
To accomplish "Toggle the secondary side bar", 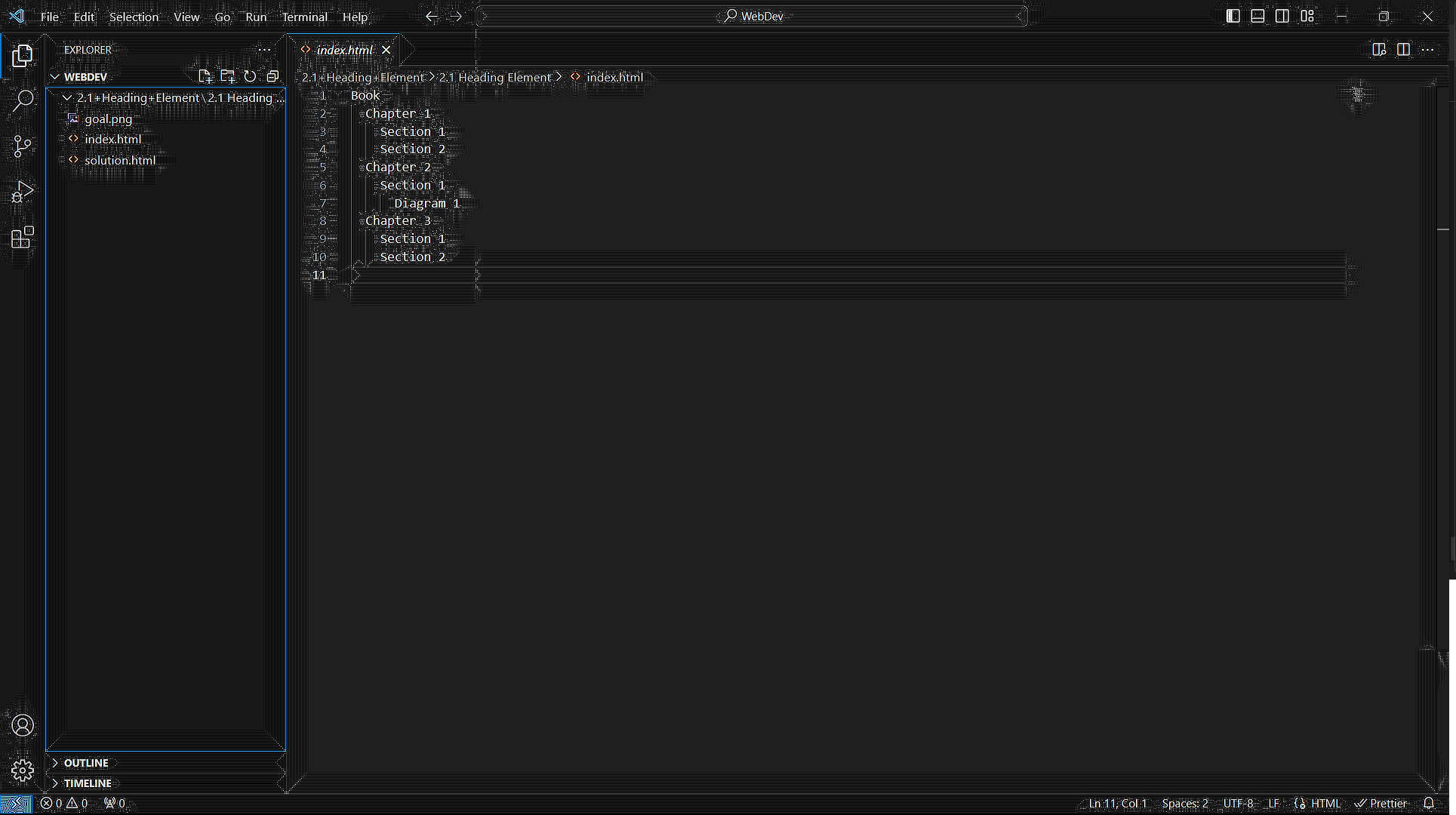I will point(1282,16).
